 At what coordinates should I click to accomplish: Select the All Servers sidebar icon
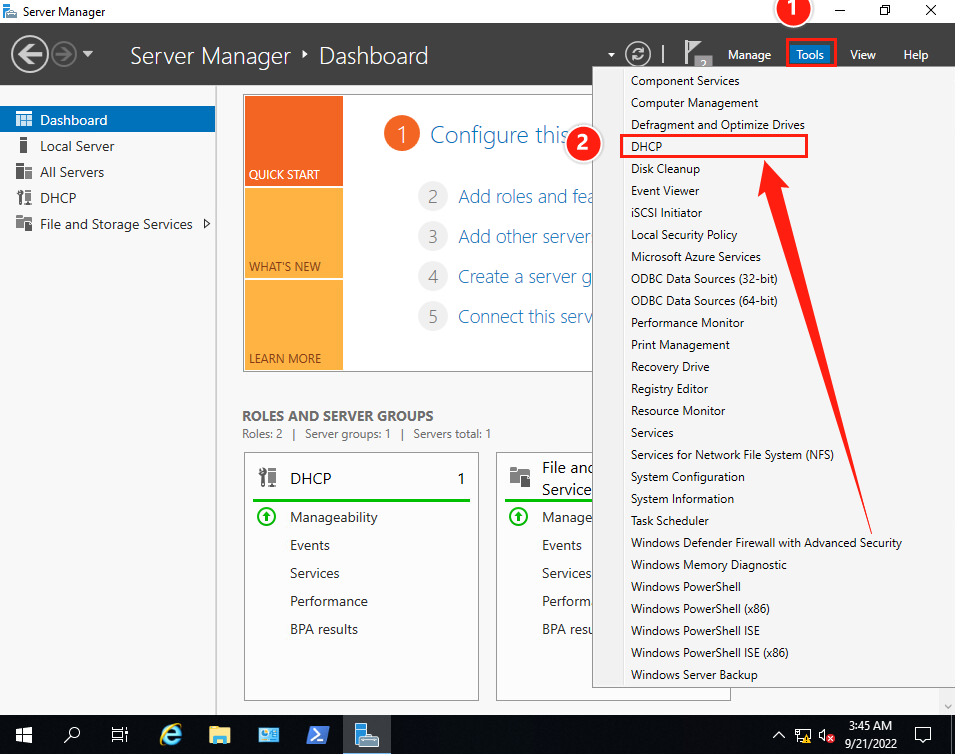pyautogui.click(x=24, y=172)
